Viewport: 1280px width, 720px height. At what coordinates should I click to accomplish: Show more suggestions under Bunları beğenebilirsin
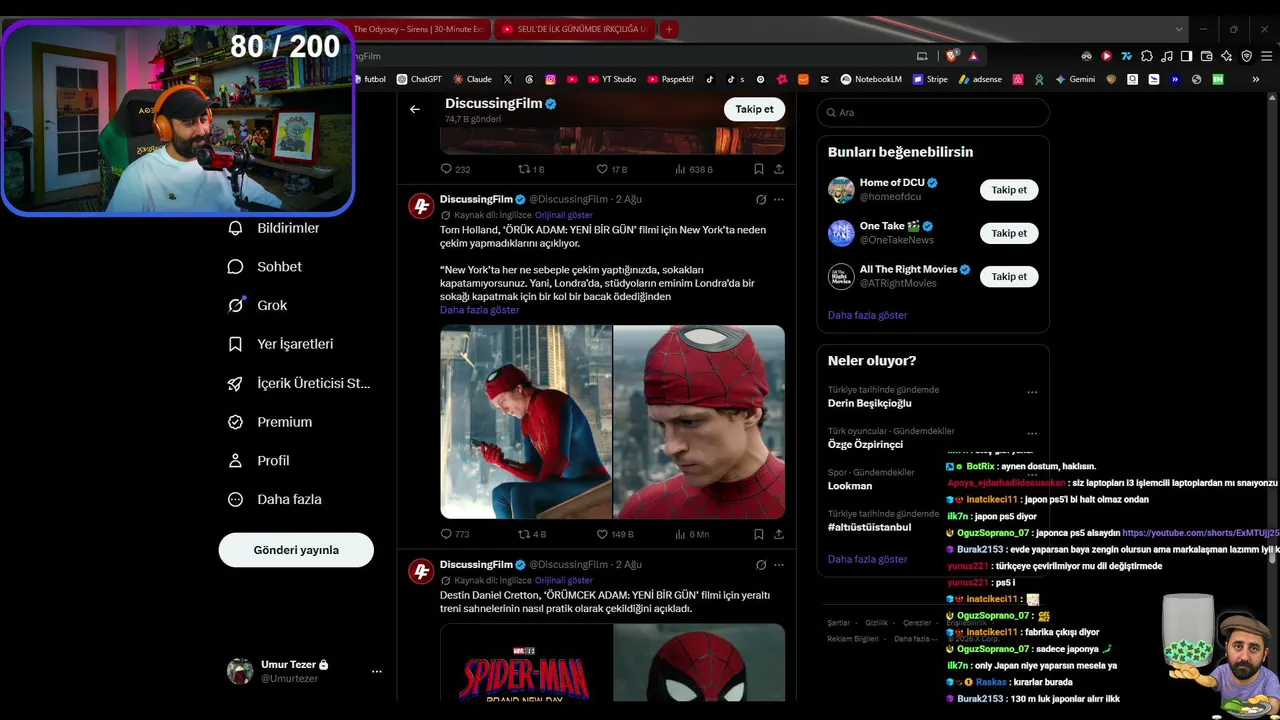(x=867, y=315)
